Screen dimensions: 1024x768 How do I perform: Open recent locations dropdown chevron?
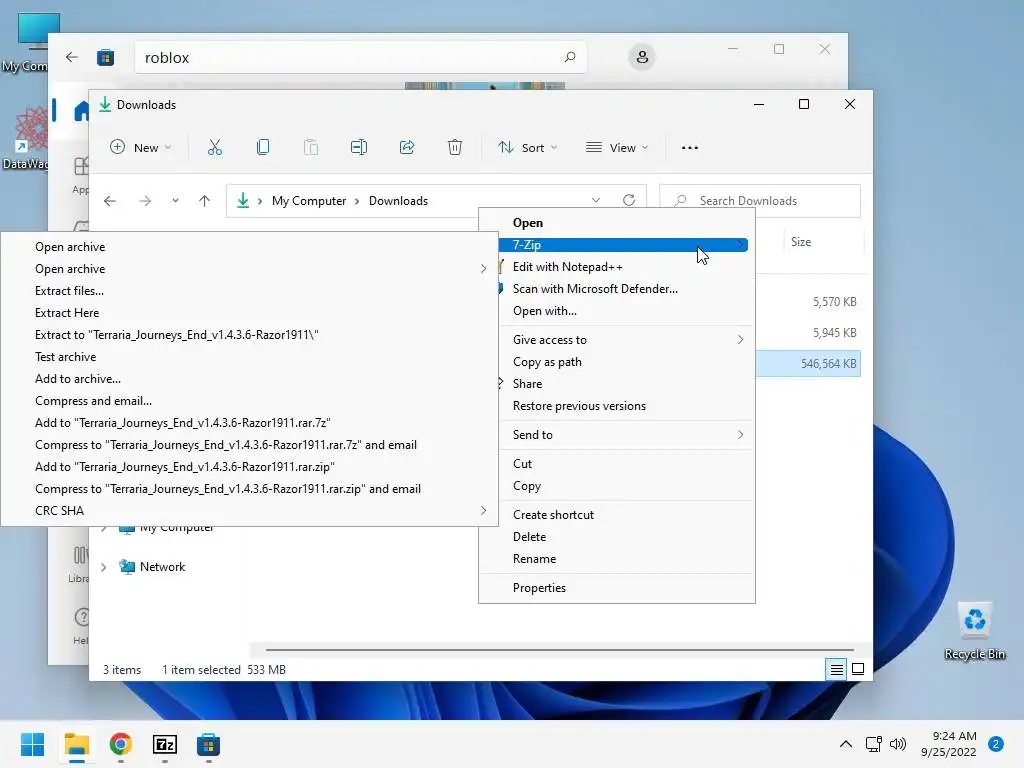(175, 201)
